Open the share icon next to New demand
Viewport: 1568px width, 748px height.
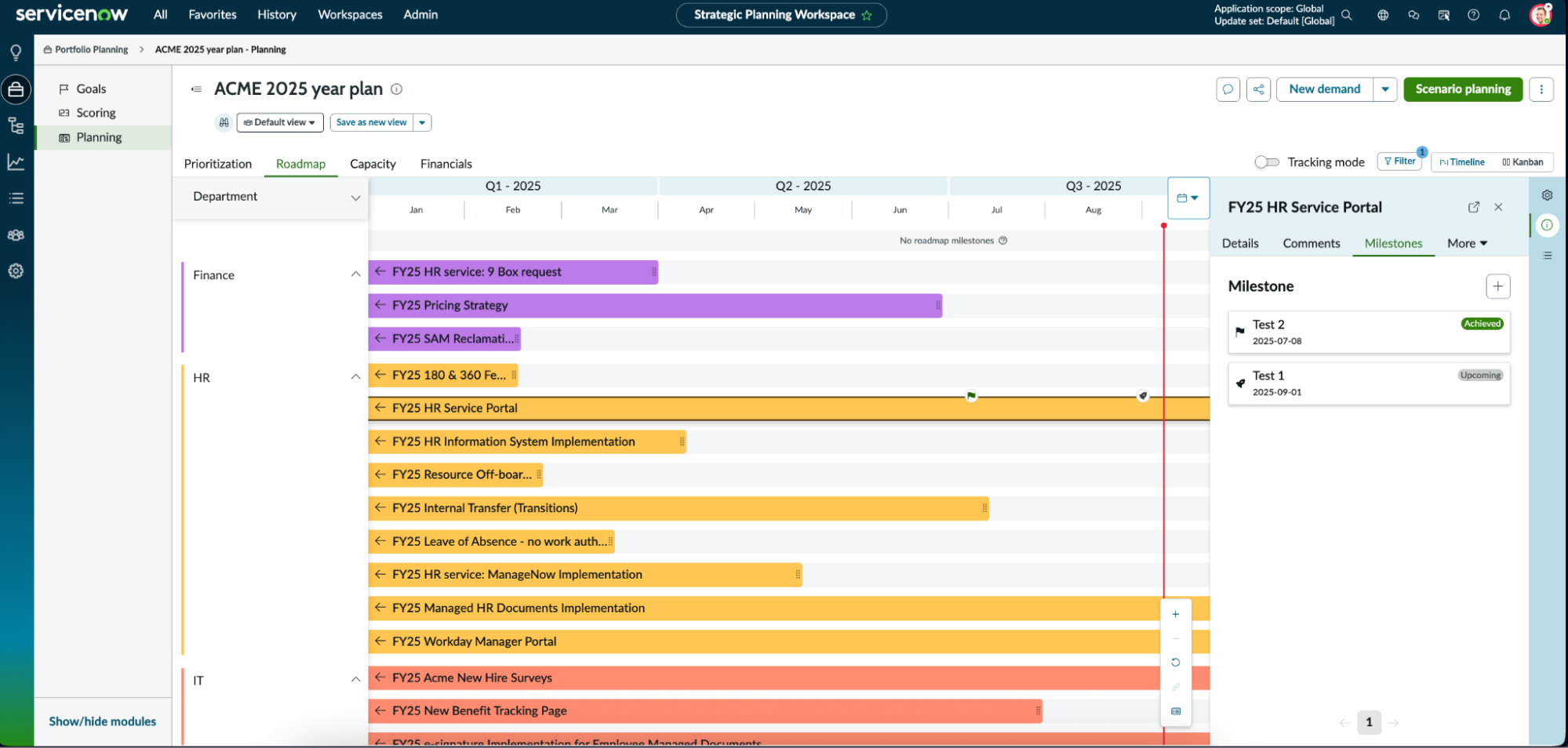pyautogui.click(x=1258, y=89)
